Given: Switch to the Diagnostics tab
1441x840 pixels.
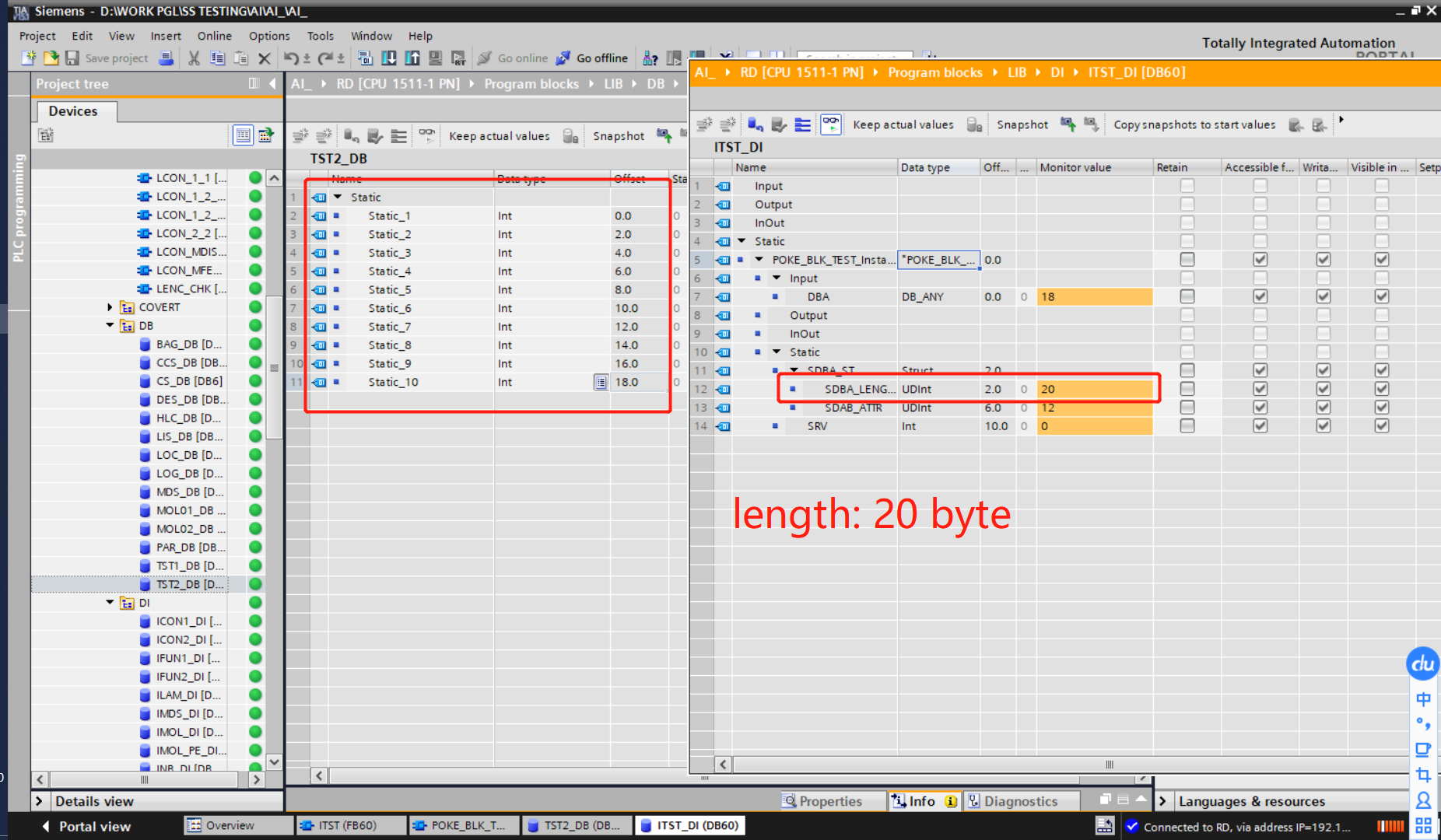Looking at the screenshot, I should click(x=1022, y=801).
